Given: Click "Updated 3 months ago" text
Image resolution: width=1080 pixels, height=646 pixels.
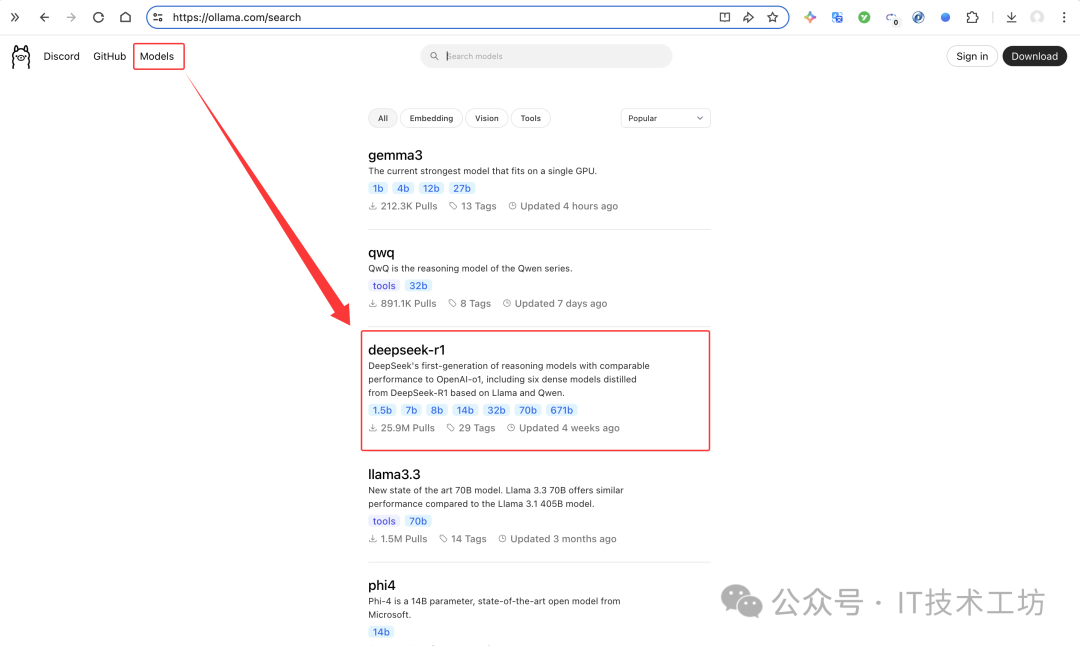Looking at the screenshot, I should pyautogui.click(x=563, y=539).
